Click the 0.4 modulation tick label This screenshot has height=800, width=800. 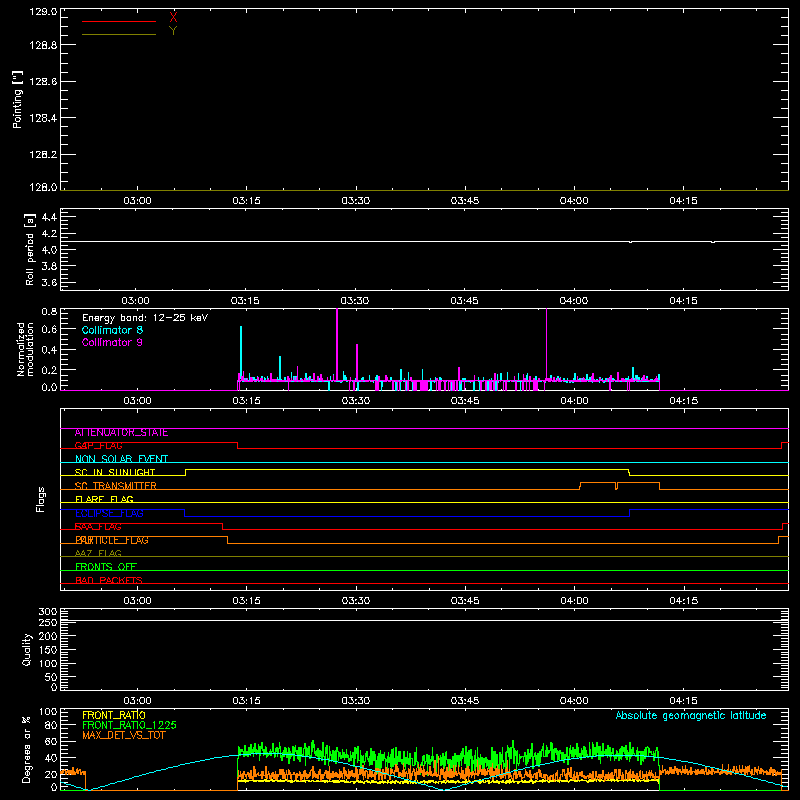pyautogui.click(x=49, y=350)
